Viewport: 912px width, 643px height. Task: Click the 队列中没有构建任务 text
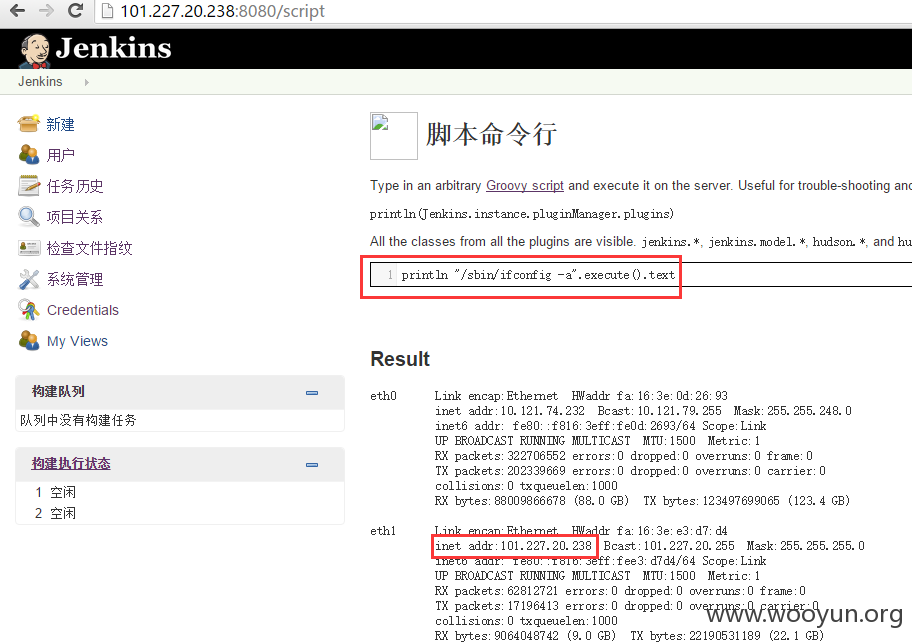point(78,420)
